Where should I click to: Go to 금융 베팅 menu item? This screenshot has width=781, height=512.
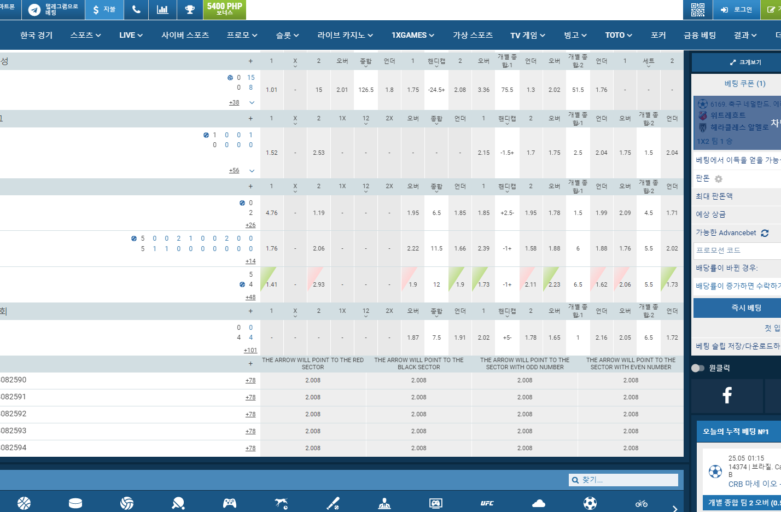[x=700, y=35]
